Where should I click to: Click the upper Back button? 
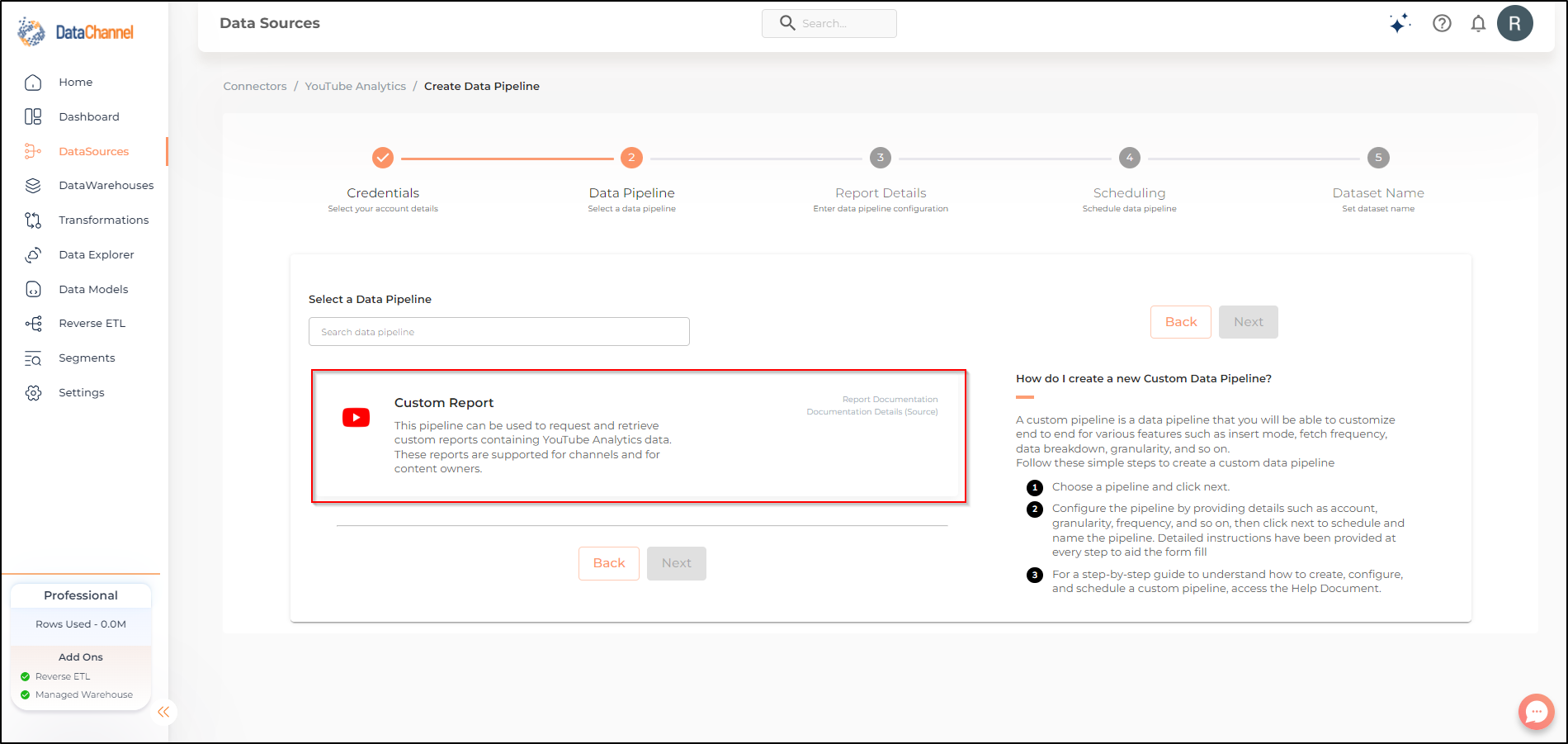click(1181, 322)
